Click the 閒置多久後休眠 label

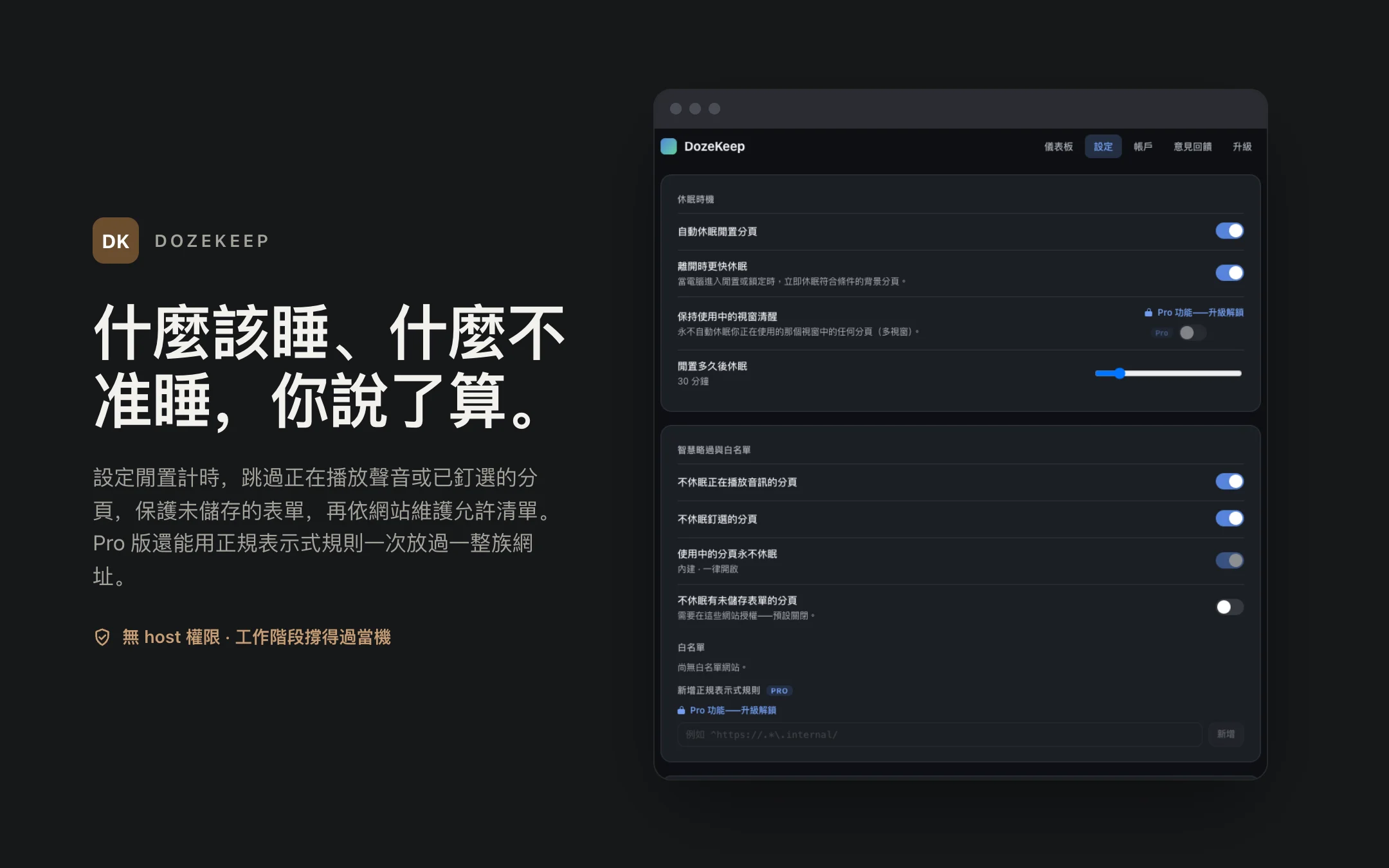click(x=713, y=366)
